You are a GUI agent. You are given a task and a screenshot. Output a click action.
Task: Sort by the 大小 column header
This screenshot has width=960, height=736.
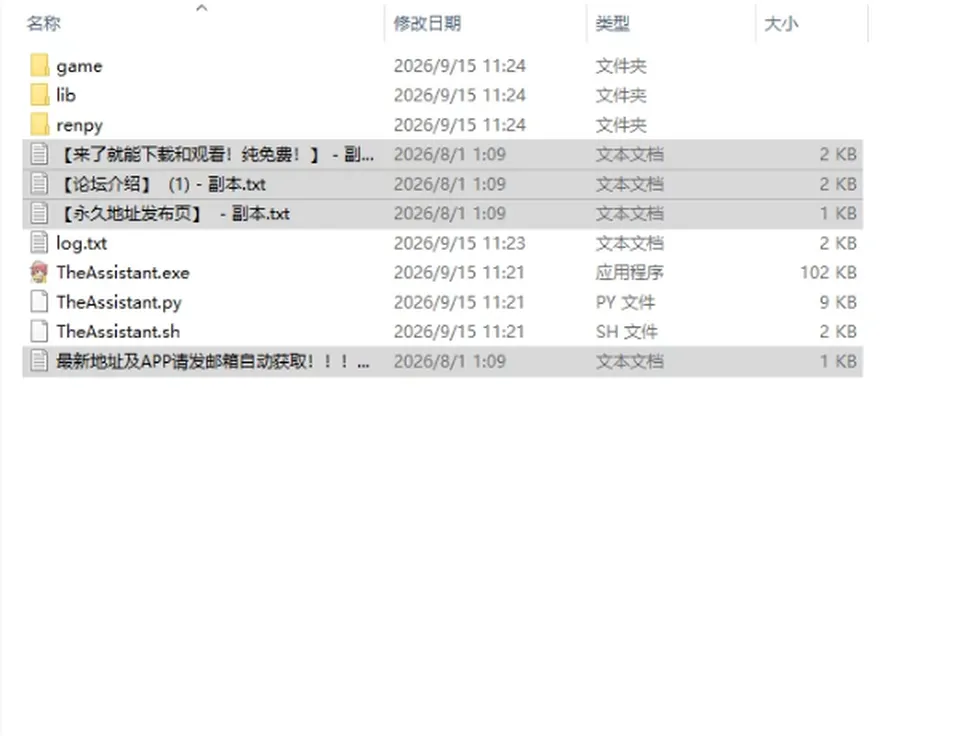tap(781, 23)
